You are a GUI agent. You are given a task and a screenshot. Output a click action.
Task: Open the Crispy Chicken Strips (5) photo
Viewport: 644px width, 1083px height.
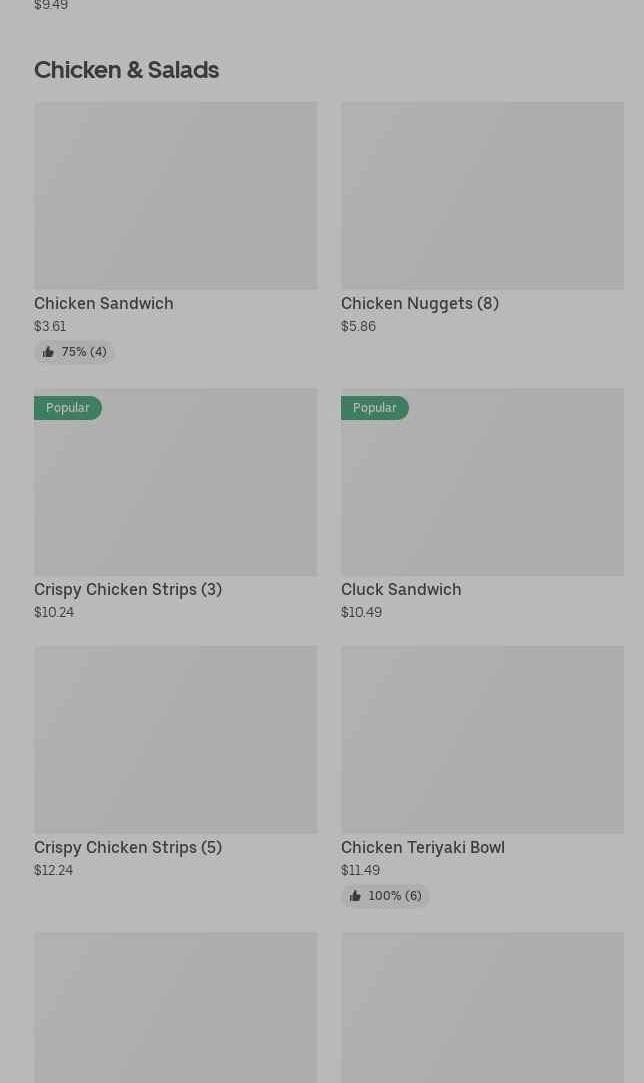point(176,739)
